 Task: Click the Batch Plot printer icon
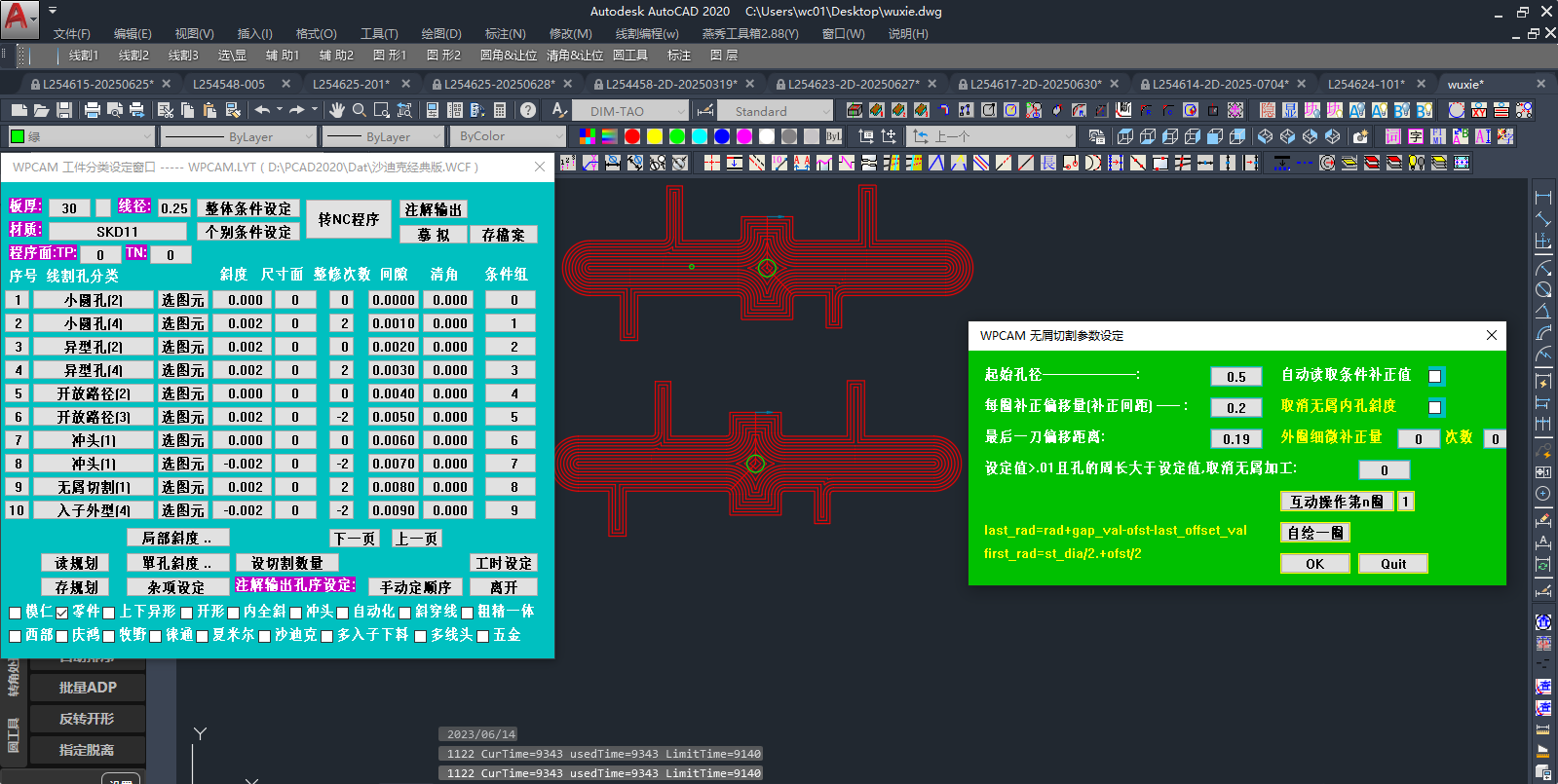[137, 110]
